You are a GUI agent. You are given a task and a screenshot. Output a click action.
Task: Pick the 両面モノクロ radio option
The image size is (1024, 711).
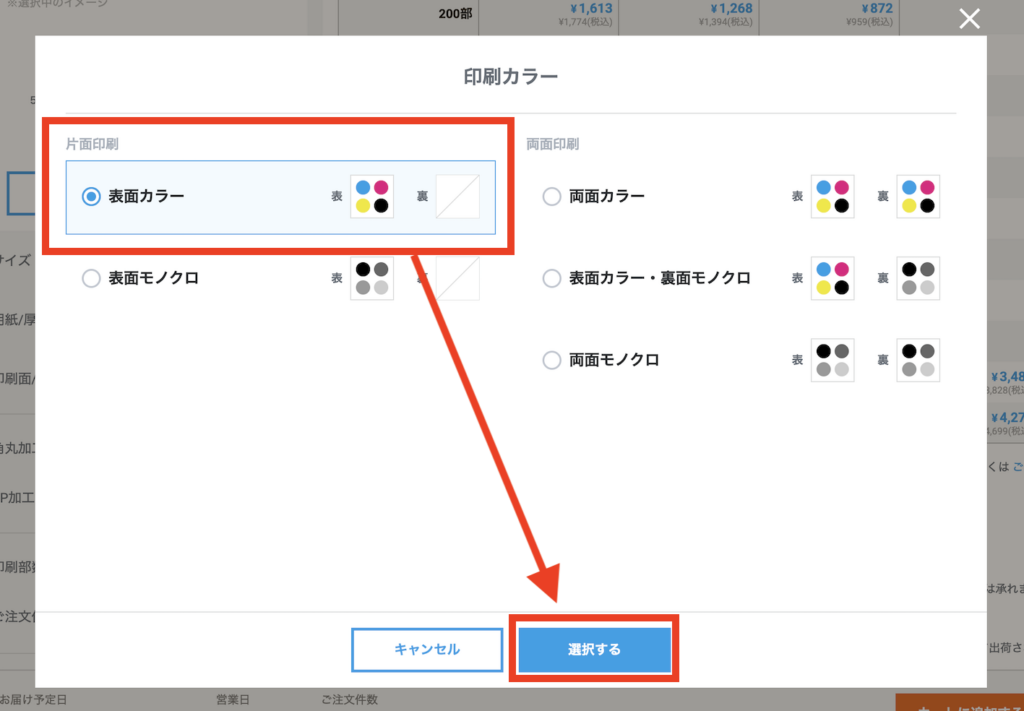click(x=552, y=360)
